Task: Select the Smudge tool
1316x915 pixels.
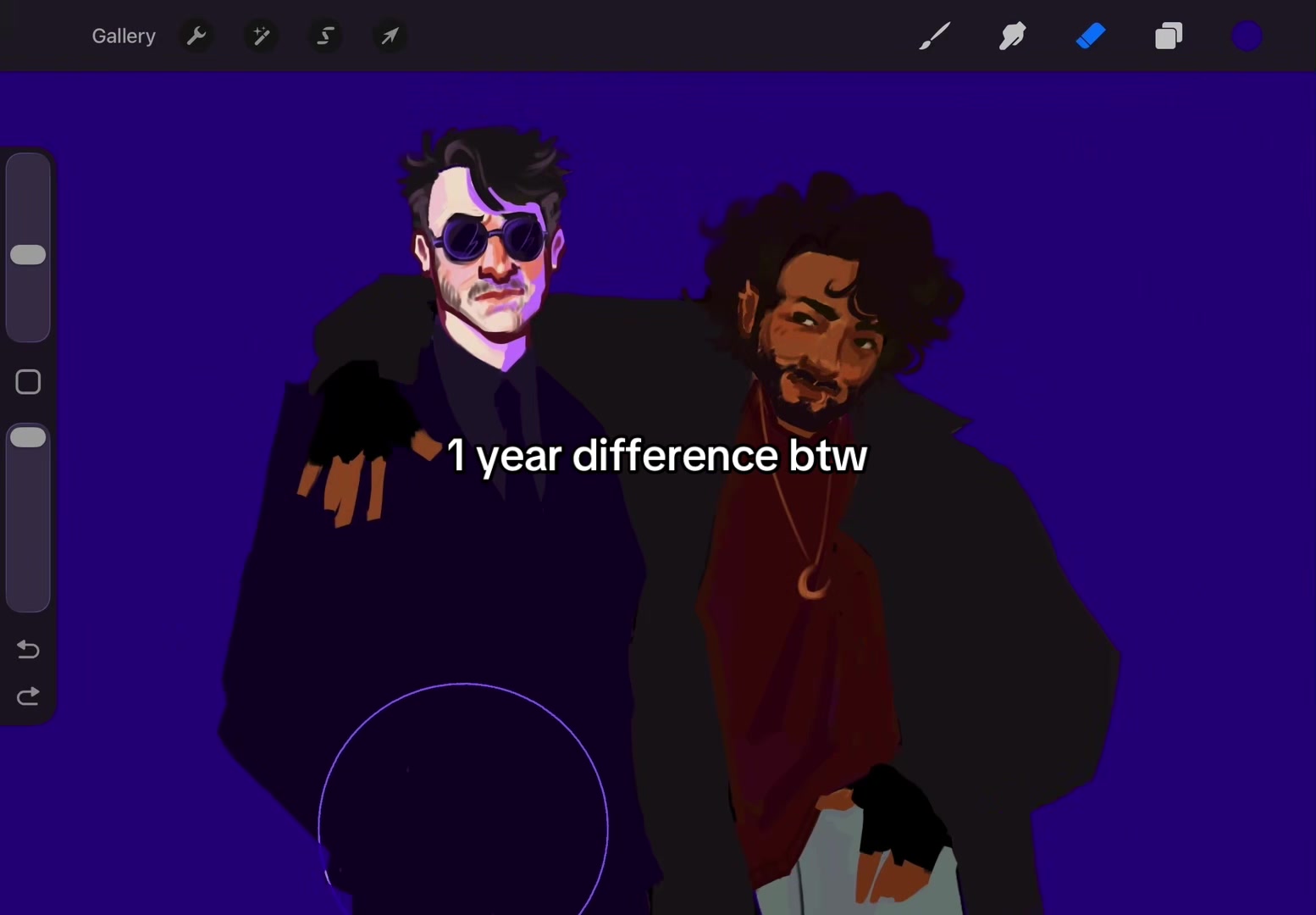Action: click(1013, 36)
